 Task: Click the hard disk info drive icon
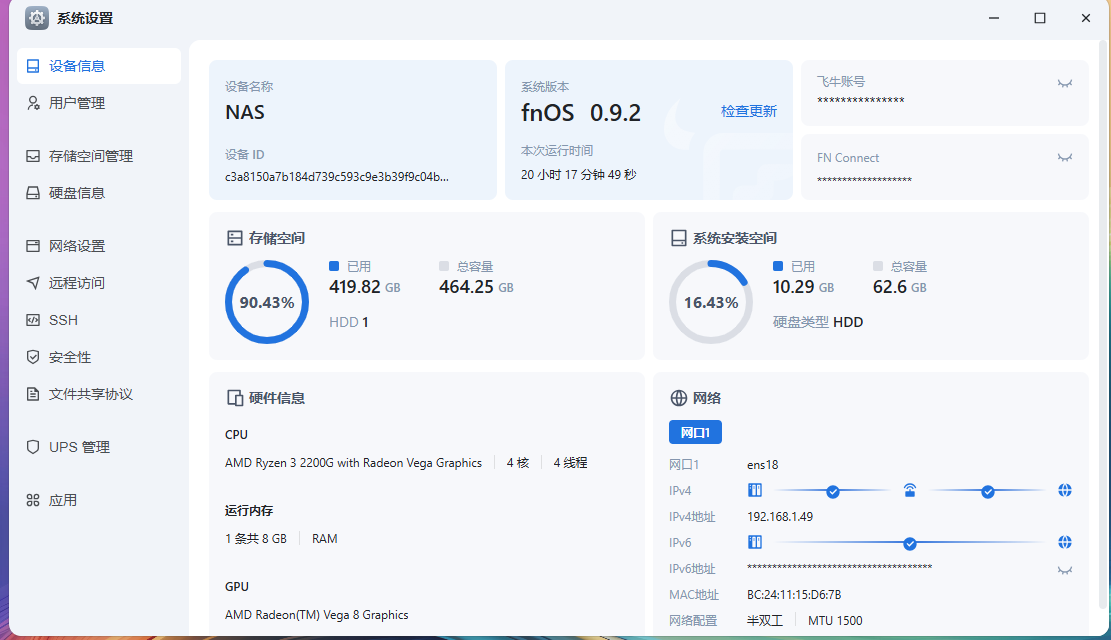click(33, 193)
